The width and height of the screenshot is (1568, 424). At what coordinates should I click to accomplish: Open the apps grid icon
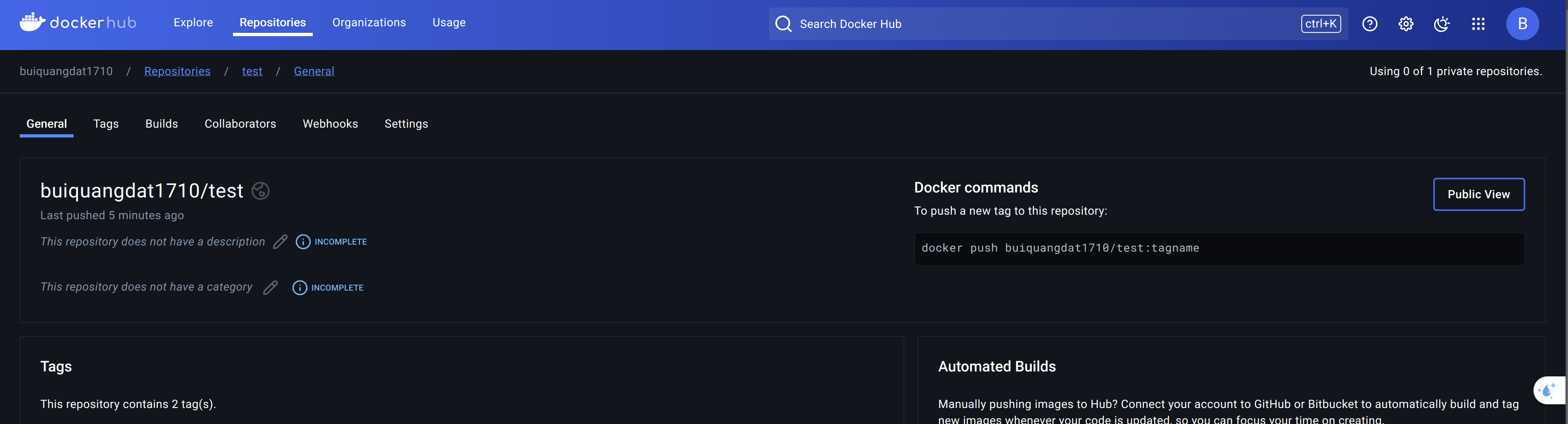pyautogui.click(x=1478, y=24)
